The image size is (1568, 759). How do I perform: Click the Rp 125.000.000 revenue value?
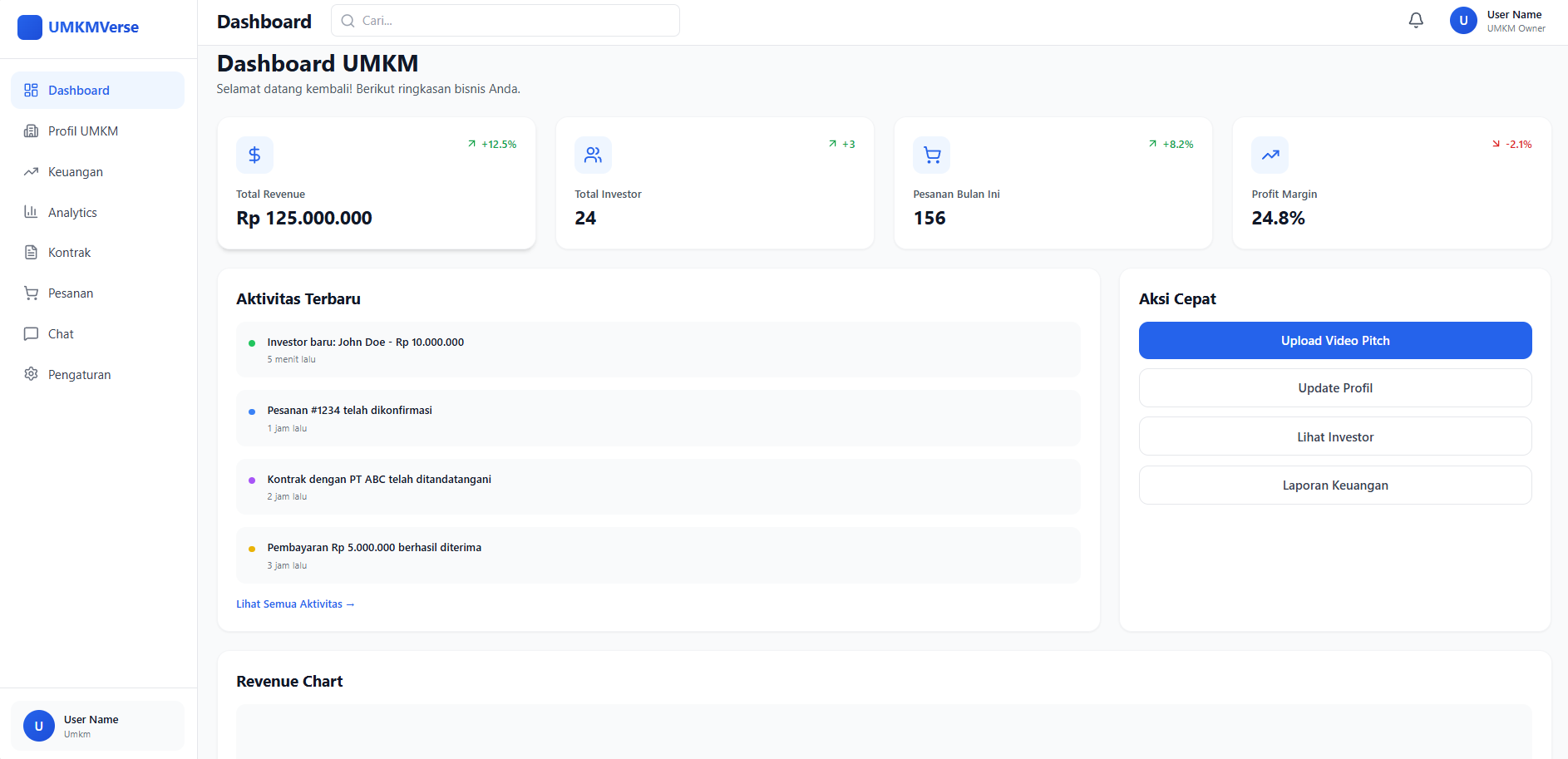tap(304, 218)
